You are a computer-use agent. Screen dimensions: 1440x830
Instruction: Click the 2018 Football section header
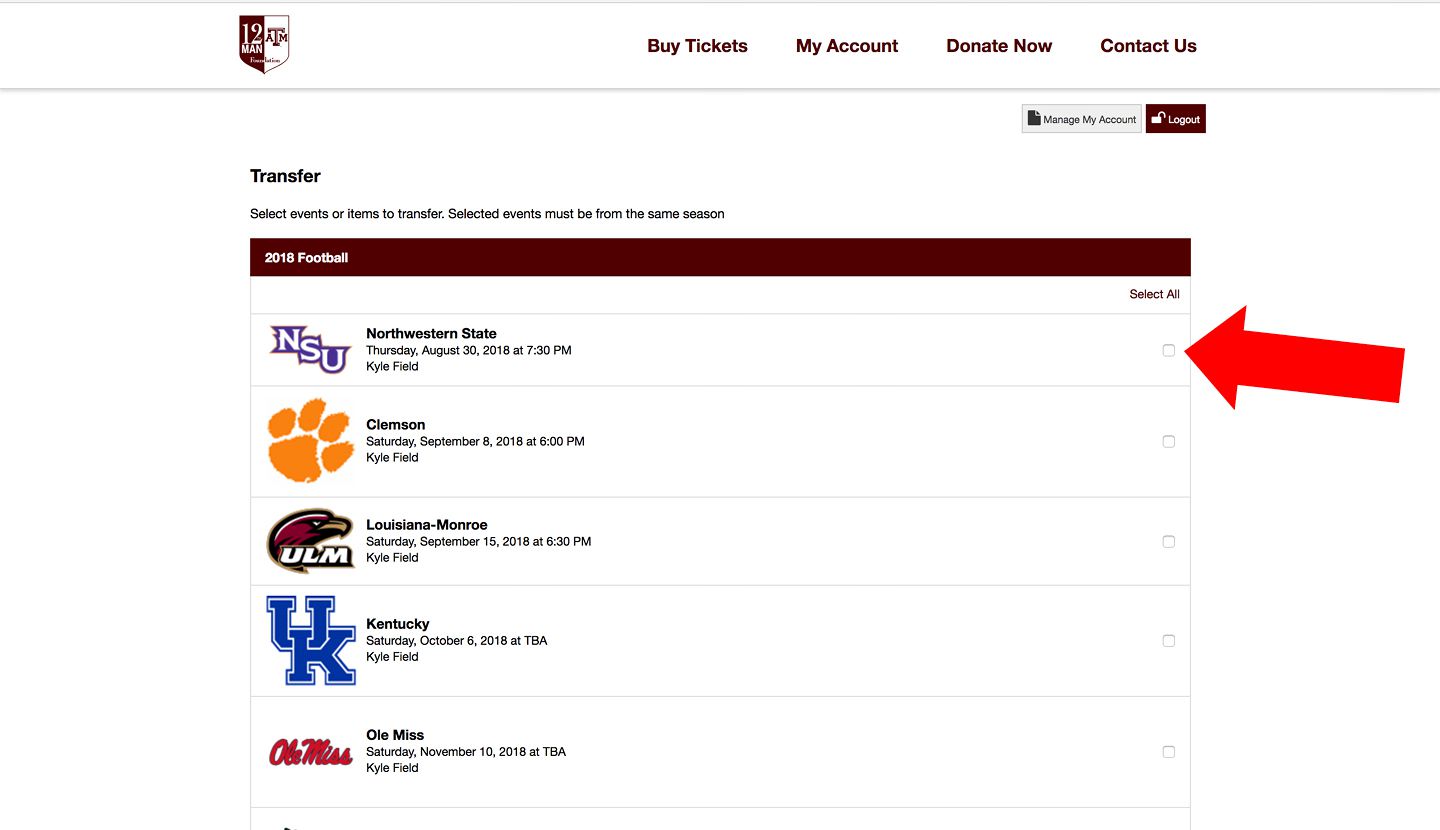(720, 257)
